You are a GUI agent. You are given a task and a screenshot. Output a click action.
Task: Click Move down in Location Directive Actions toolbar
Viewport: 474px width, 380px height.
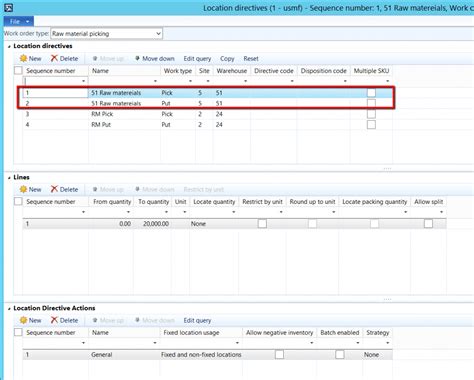tap(155, 321)
